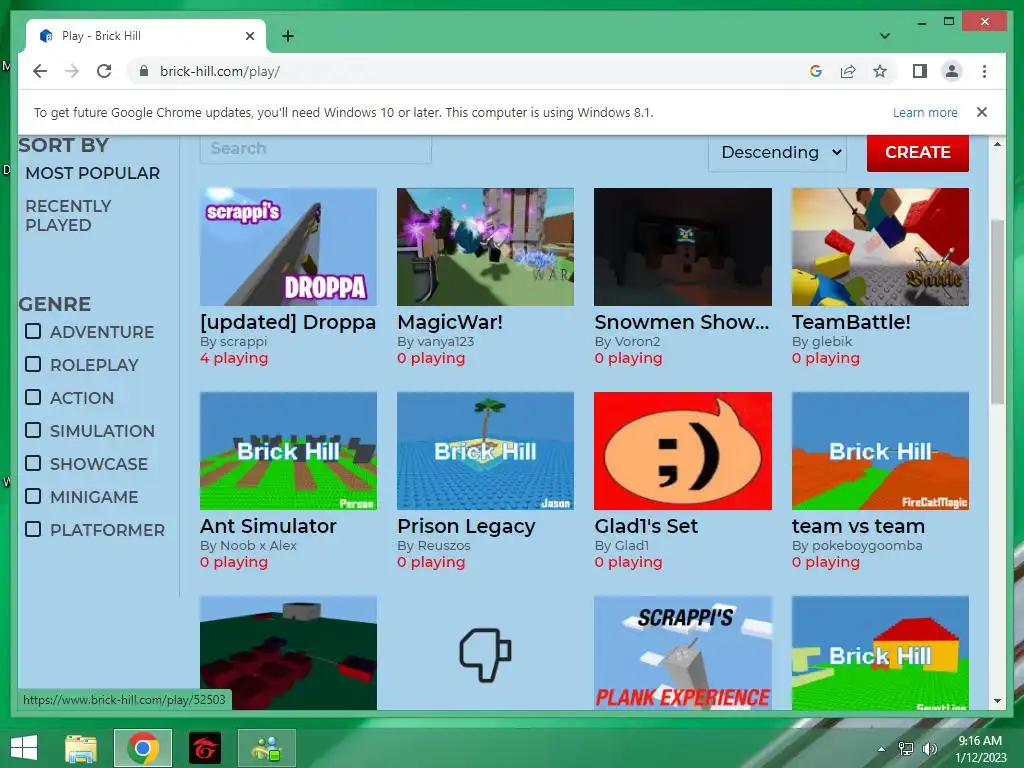The image size is (1024, 768).
Task: Open the green people taskbar app
Action: (x=266, y=748)
